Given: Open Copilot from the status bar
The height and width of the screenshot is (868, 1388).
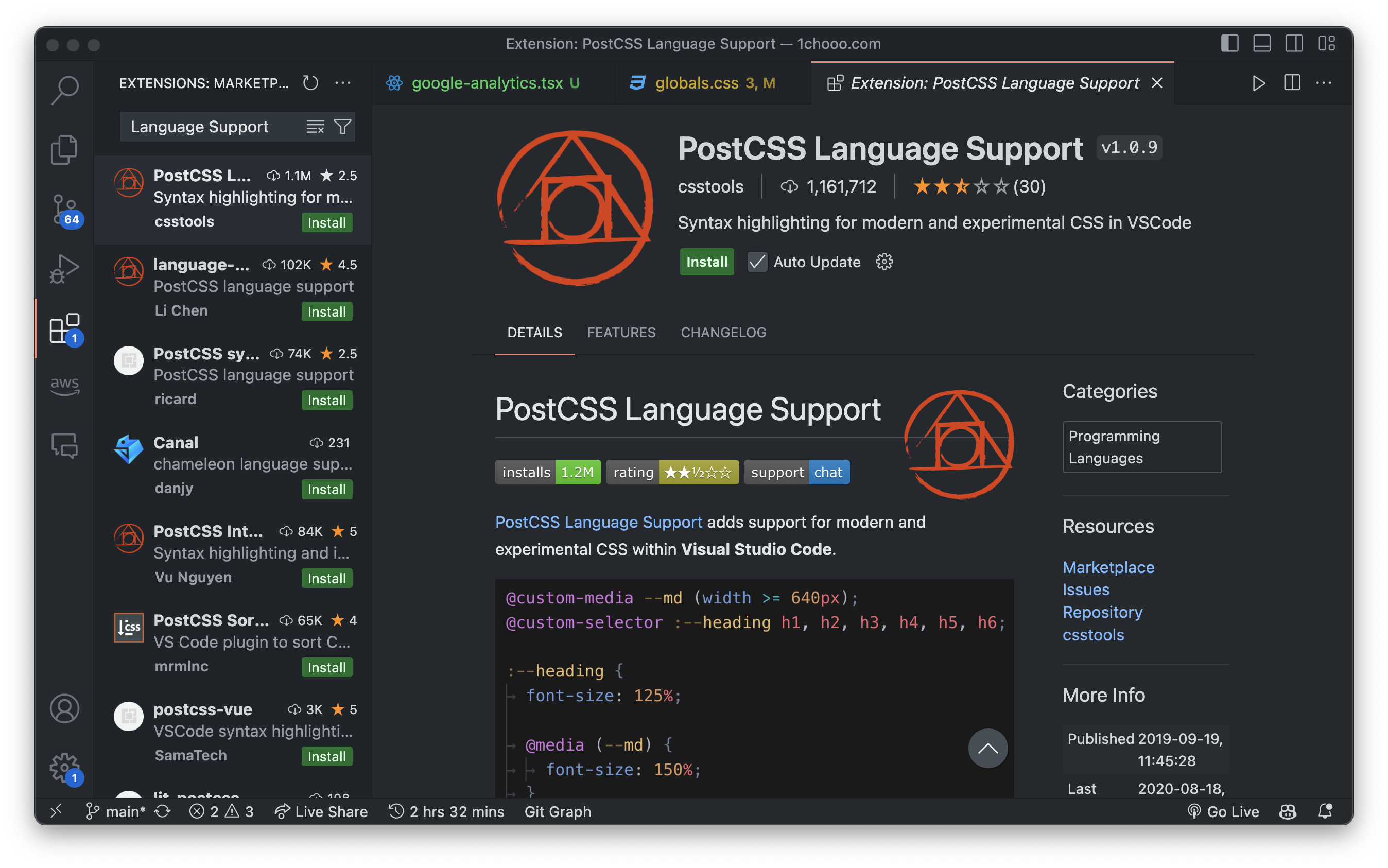Looking at the screenshot, I should (1287, 811).
